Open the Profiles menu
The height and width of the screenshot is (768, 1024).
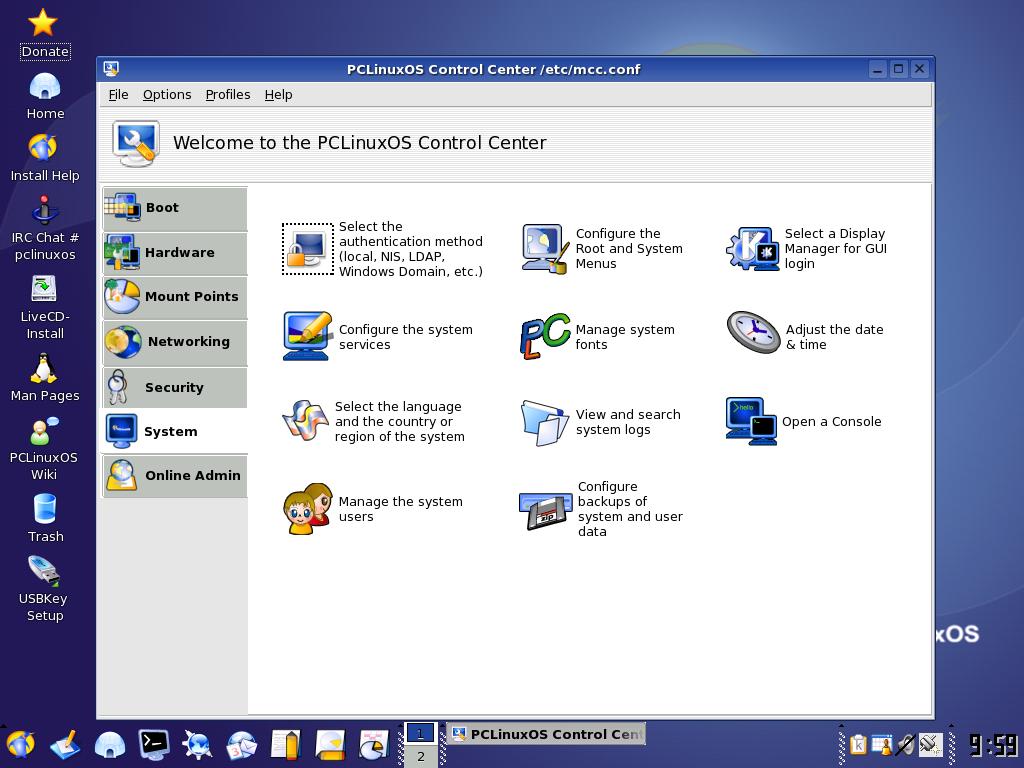point(228,95)
